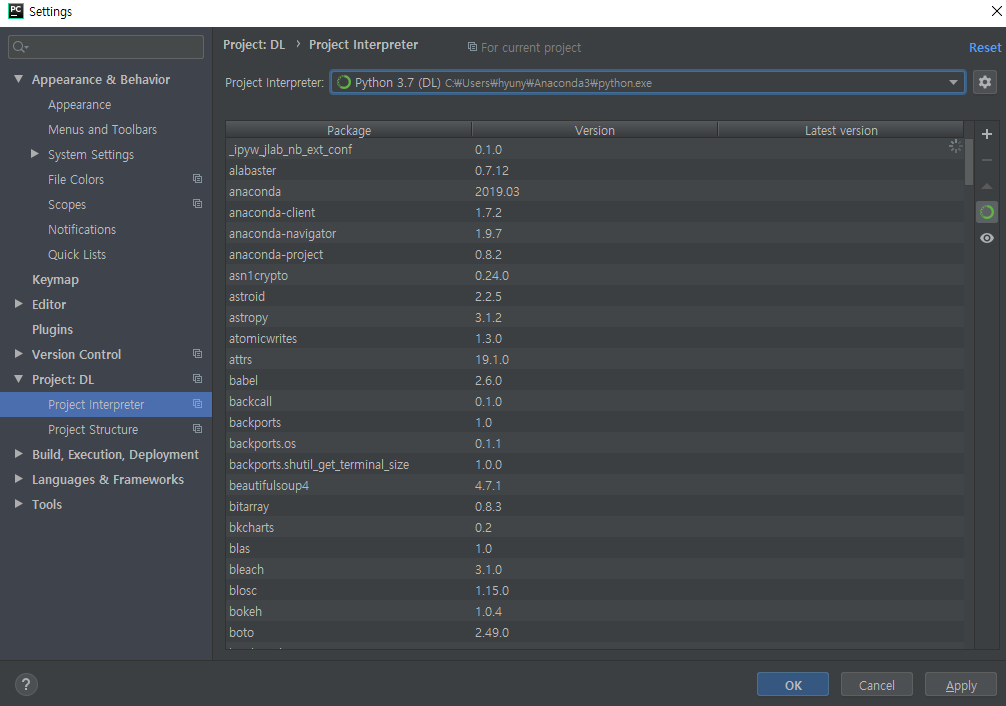
Task: Click the green Conda environments toggle icon
Action: (987, 212)
